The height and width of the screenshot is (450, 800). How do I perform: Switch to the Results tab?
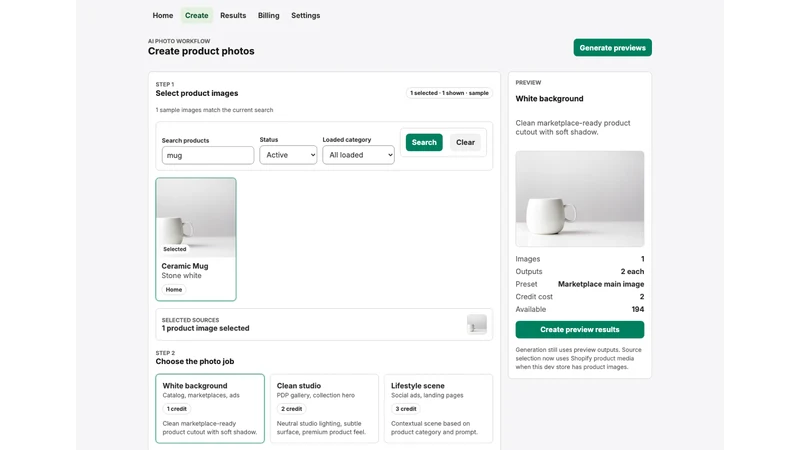233,15
